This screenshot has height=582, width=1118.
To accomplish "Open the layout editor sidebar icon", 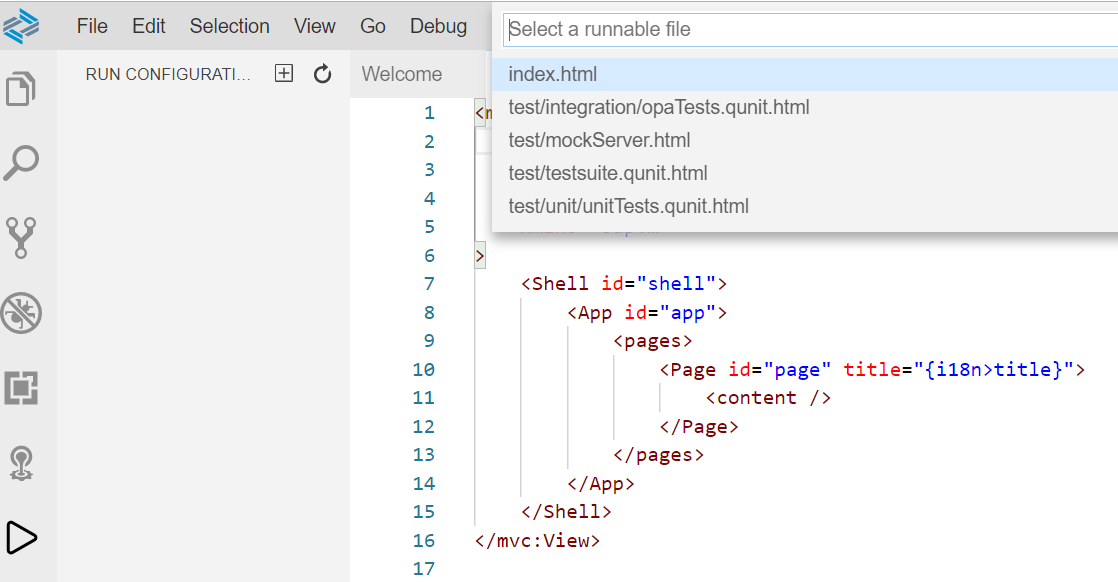I will tap(22, 388).
